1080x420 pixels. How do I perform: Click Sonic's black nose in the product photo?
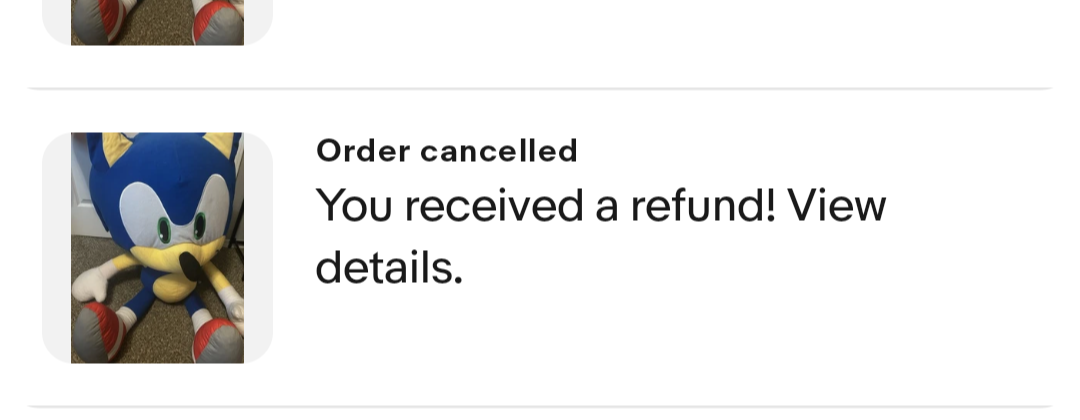click(x=192, y=267)
